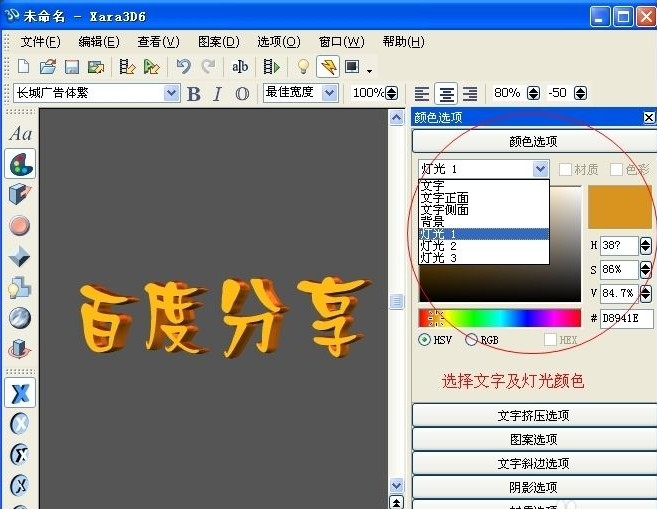
Task: Click the hex color field D8941E
Action: point(626,319)
